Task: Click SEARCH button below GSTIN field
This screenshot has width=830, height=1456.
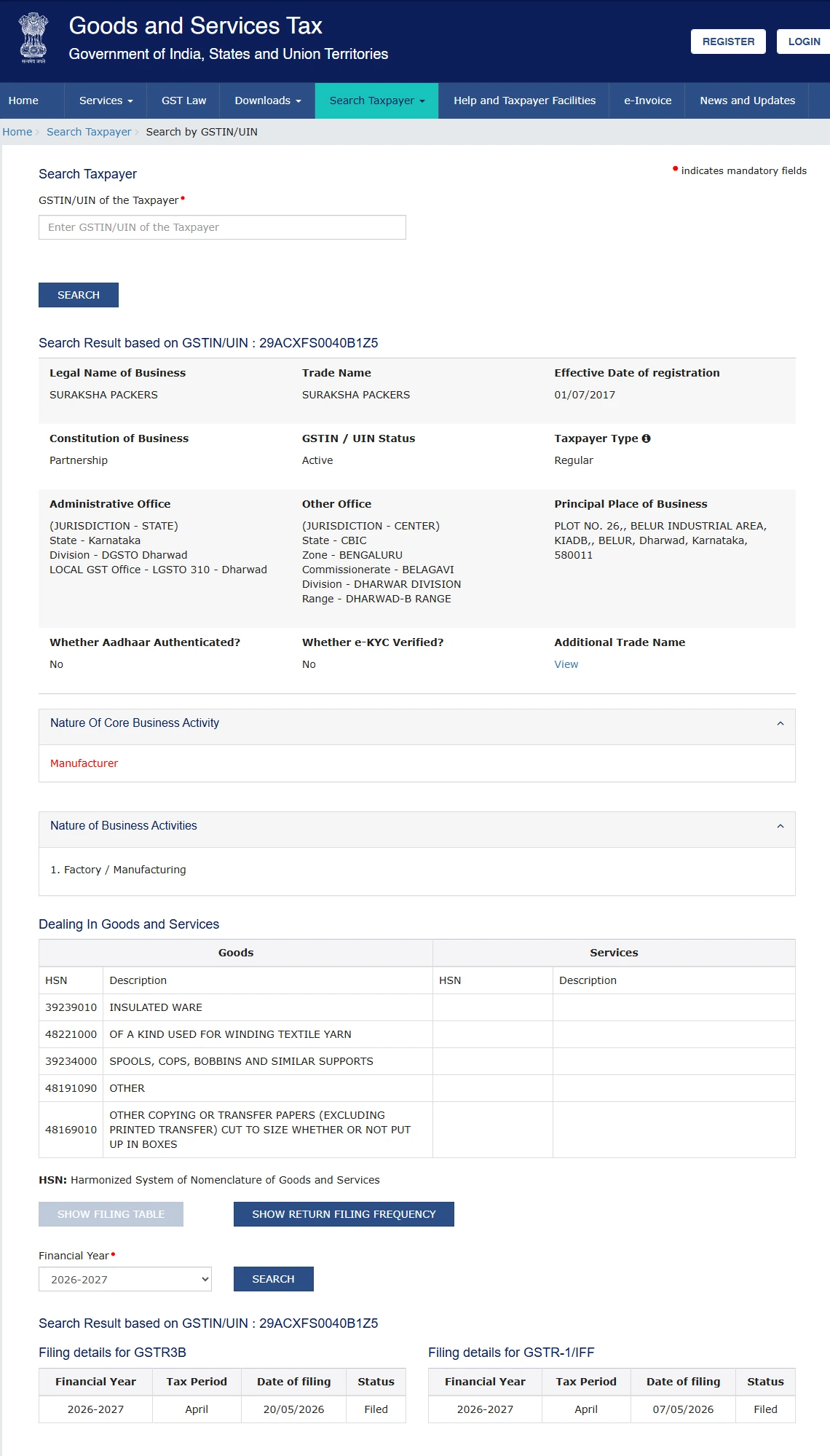Action: coord(79,295)
